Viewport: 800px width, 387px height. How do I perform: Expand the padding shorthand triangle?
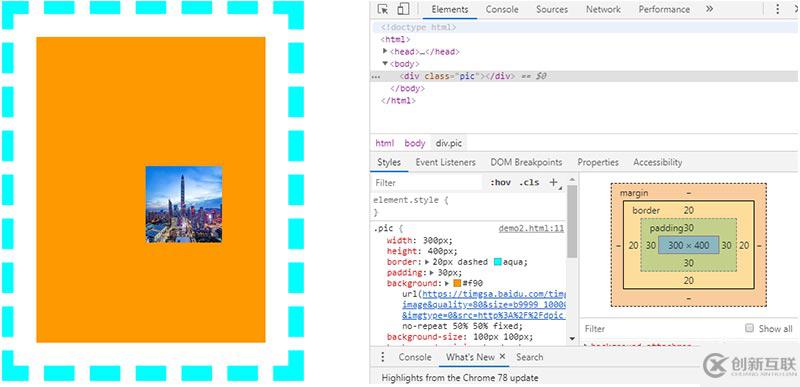(433, 272)
